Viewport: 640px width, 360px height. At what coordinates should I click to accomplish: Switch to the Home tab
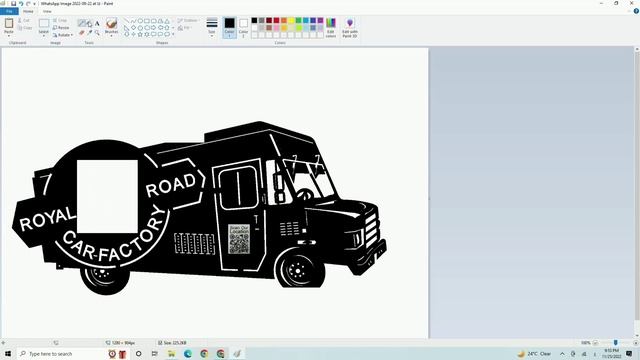[28, 11]
